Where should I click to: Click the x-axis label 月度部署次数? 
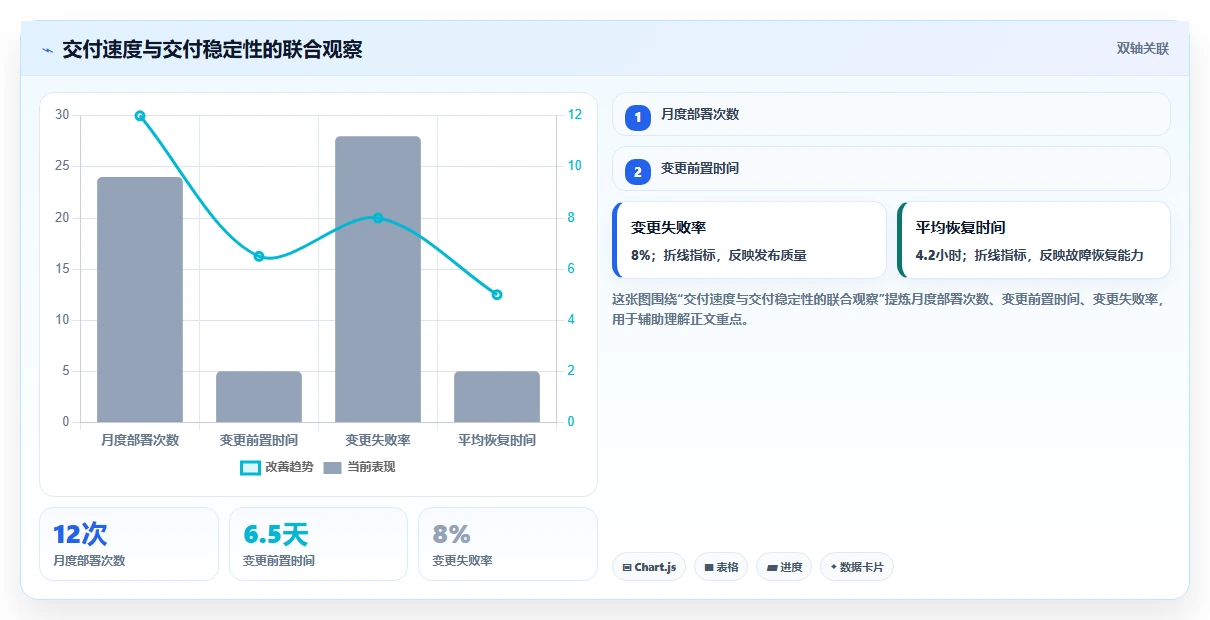coord(140,440)
